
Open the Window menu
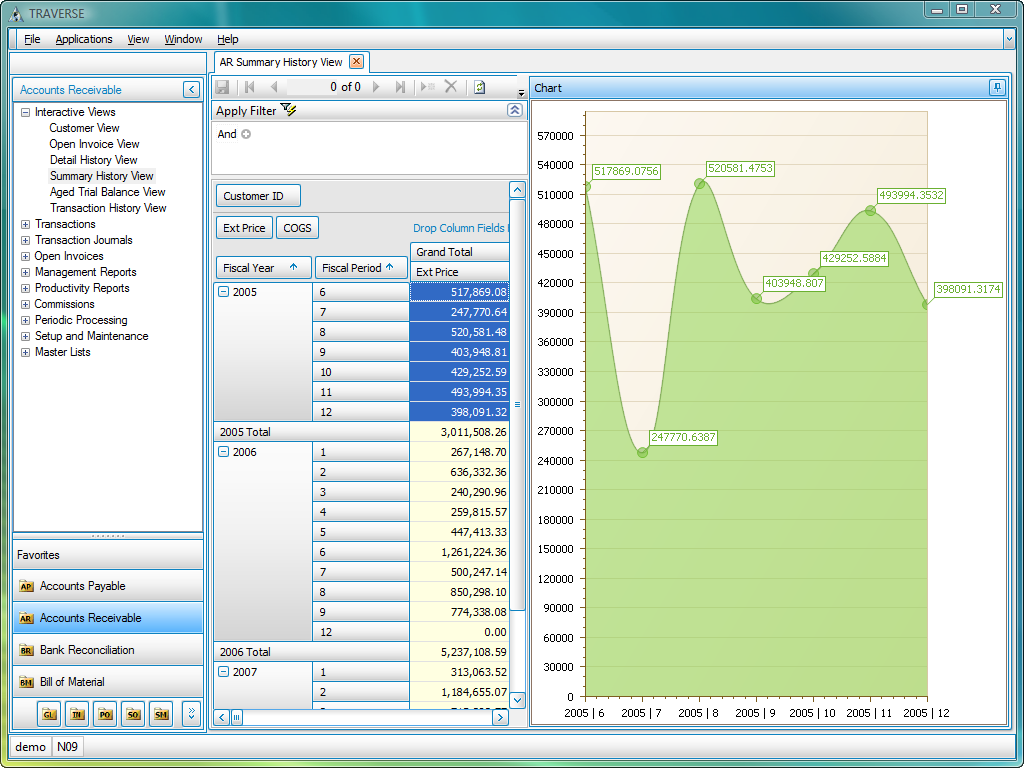(183, 39)
